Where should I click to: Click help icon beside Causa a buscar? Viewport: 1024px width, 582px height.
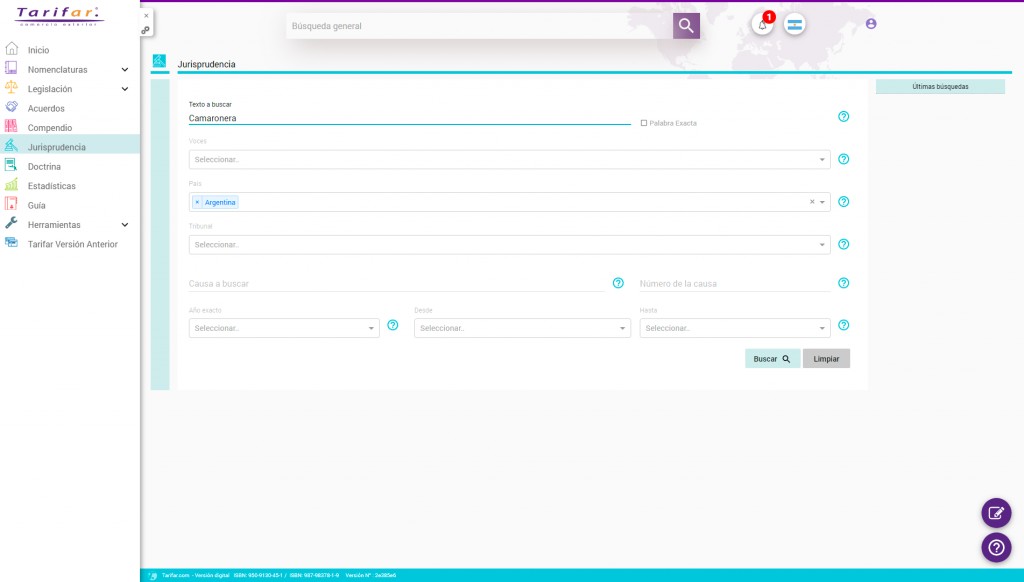click(618, 283)
